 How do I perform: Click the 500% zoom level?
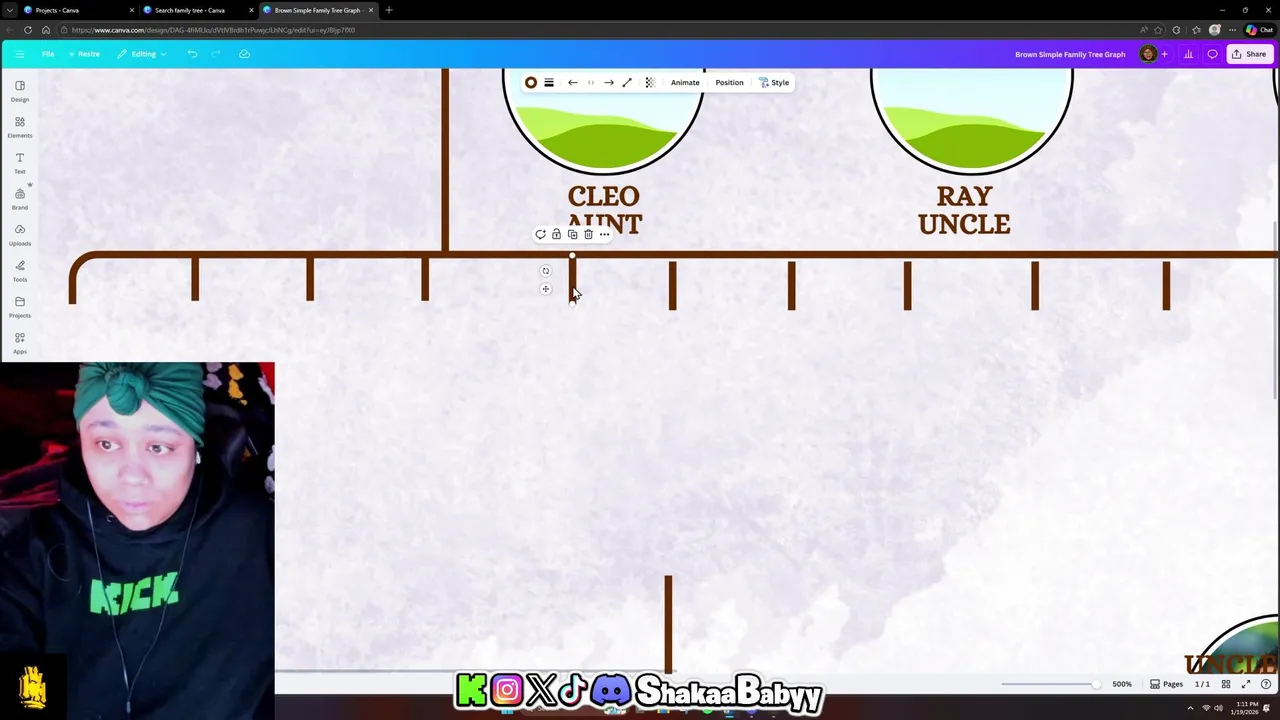click(1122, 684)
